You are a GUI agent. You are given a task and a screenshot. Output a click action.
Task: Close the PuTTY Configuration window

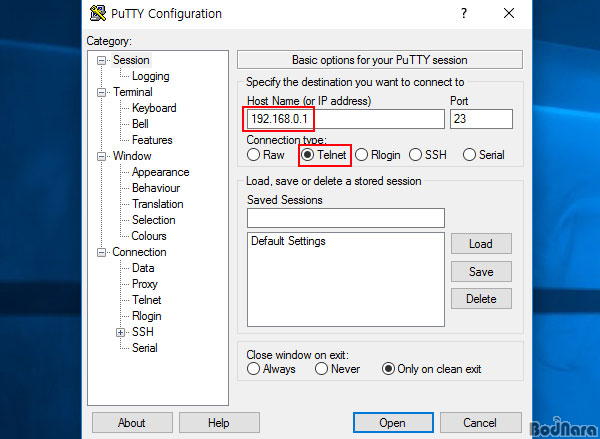tap(509, 13)
